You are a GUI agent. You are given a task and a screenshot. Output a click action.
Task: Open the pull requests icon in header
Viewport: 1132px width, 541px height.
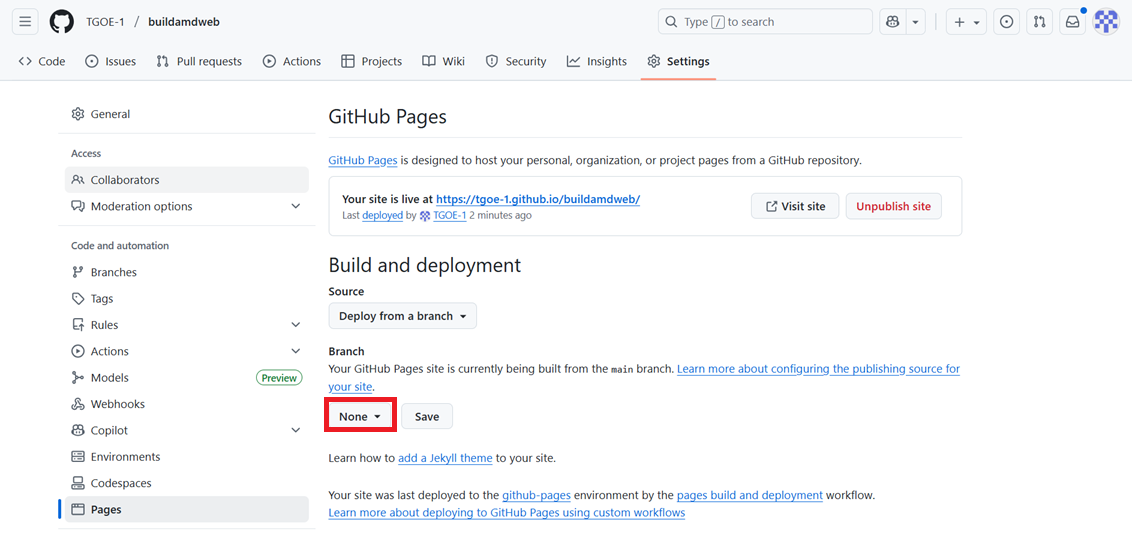click(1039, 22)
